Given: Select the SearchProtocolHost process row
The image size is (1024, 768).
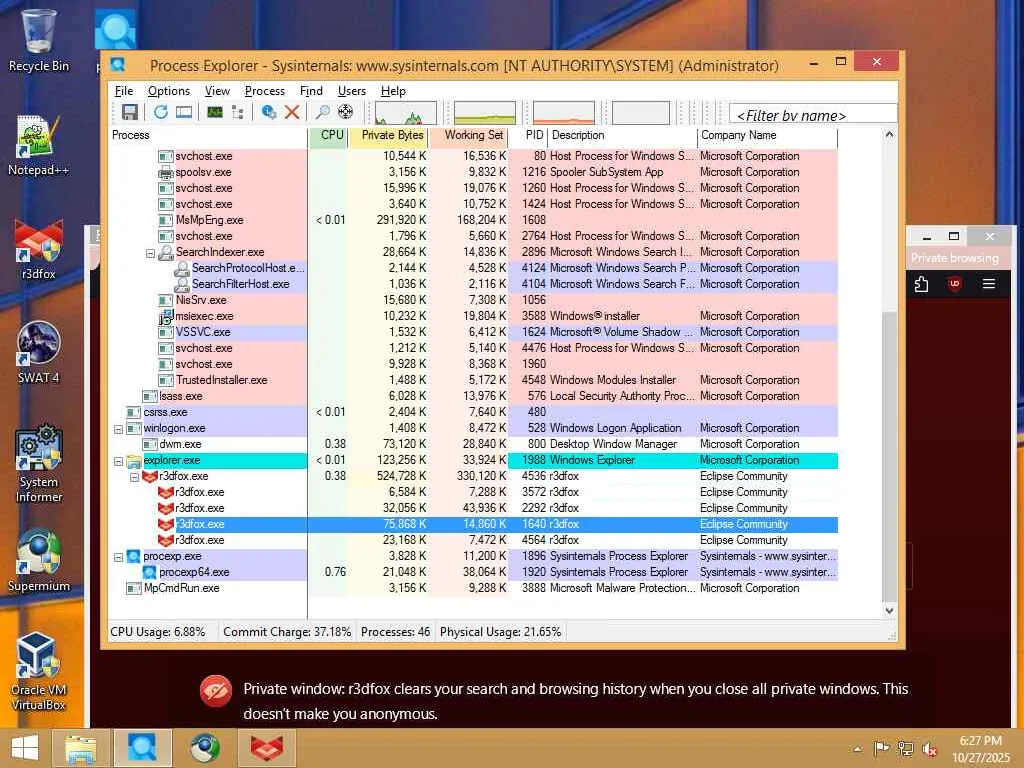Looking at the screenshot, I should click(473, 268).
